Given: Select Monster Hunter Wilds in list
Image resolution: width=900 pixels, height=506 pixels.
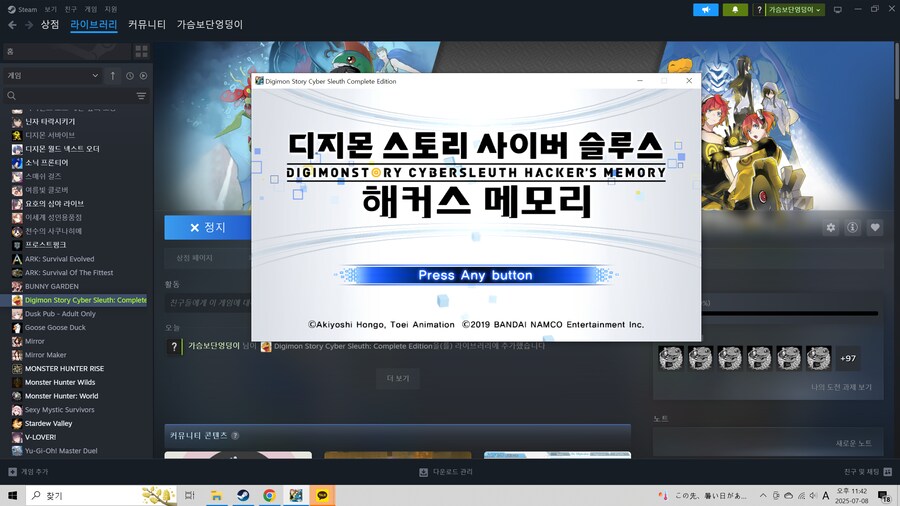Looking at the screenshot, I should pos(60,383).
